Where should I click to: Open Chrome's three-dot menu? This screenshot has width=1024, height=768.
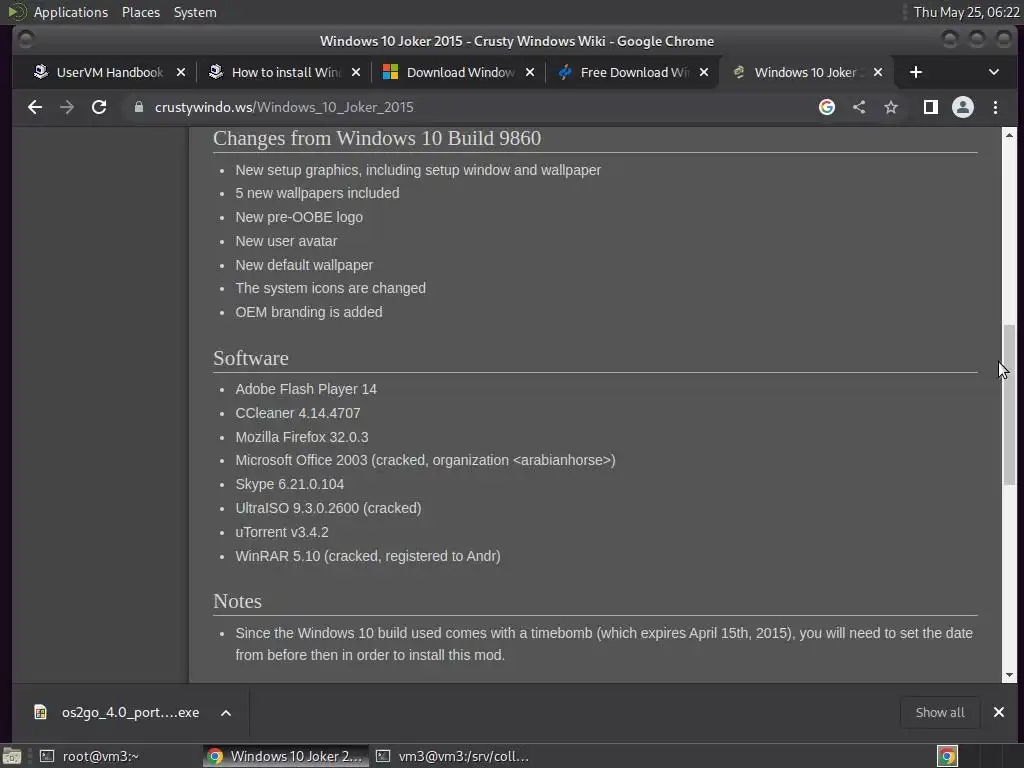[995, 107]
